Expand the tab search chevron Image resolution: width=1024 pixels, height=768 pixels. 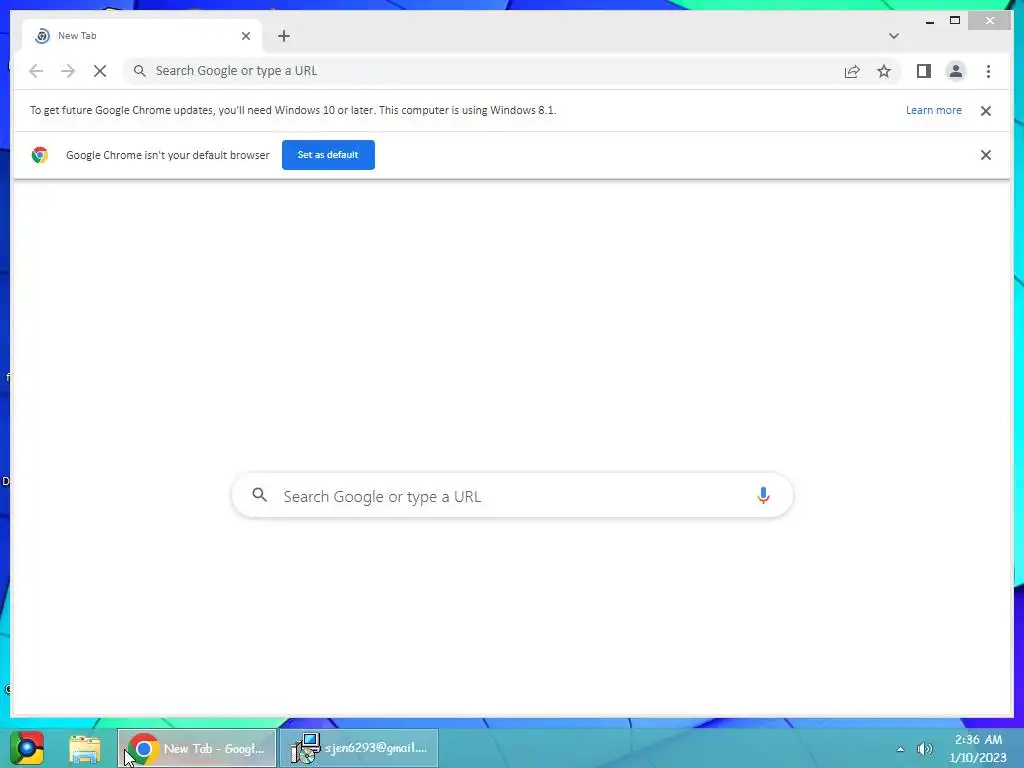click(893, 36)
